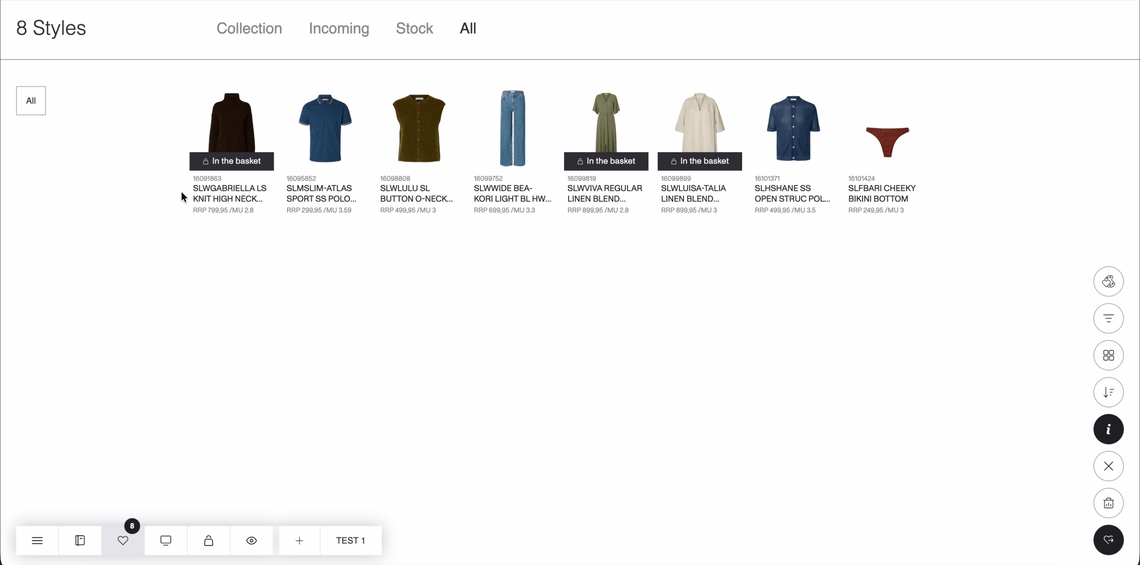Open the catalog book icon
1140x565 pixels.
(80, 541)
